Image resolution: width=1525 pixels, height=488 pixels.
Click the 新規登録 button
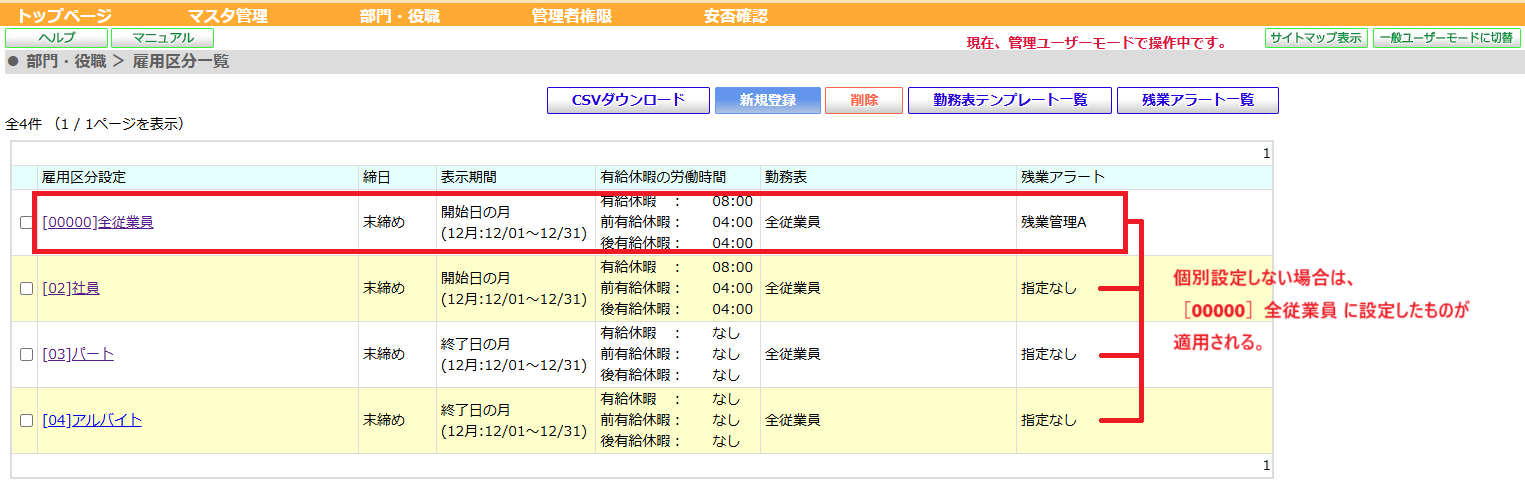(x=768, y=100)
